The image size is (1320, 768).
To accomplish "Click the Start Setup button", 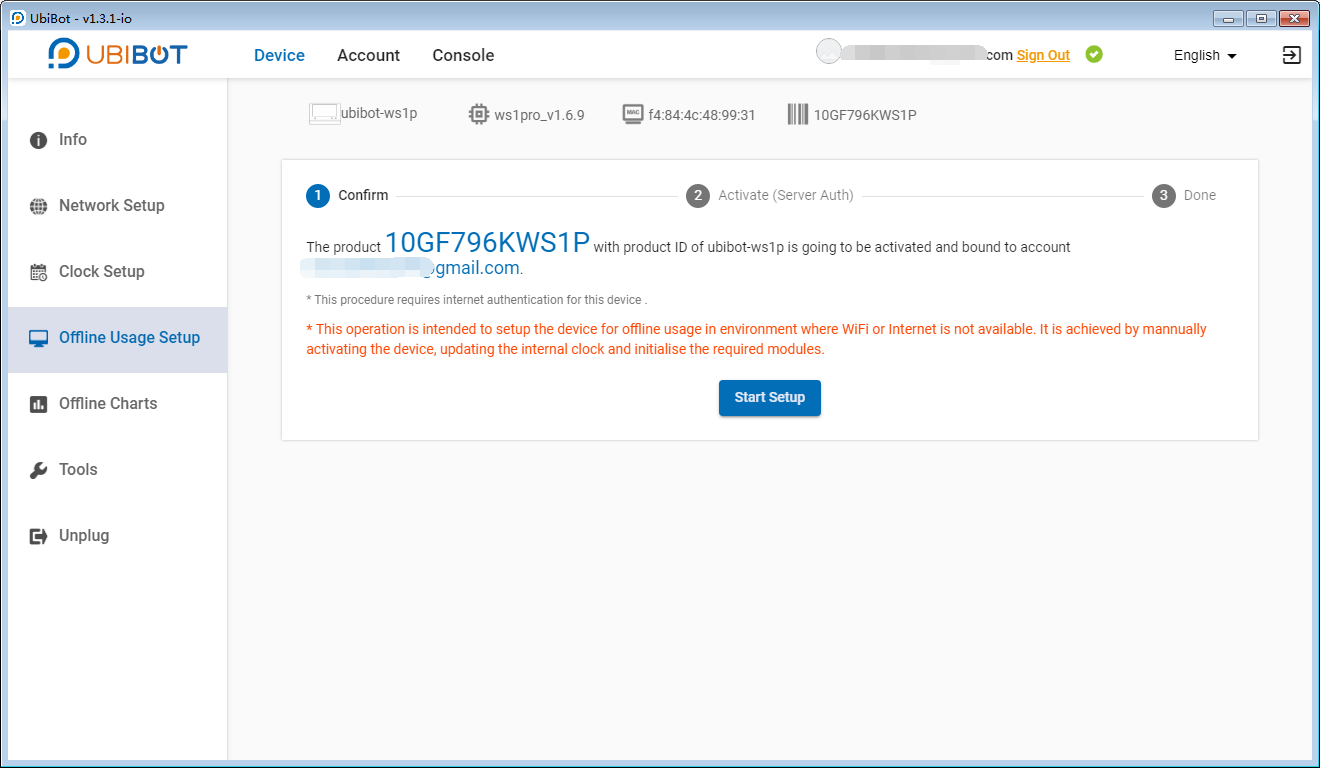I will pos(770,398).
